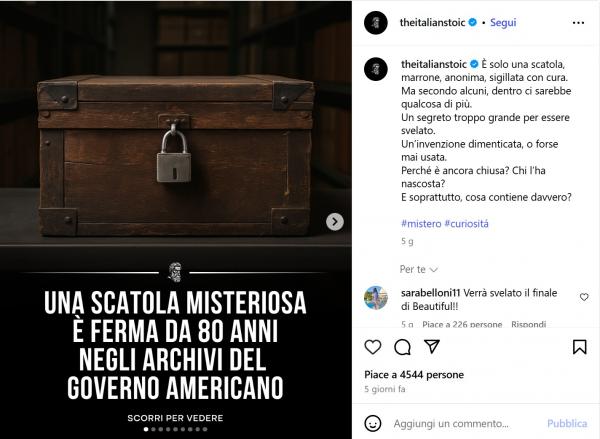Advance carousel with next arrow button
600x439 pixels.
(335, 222)
